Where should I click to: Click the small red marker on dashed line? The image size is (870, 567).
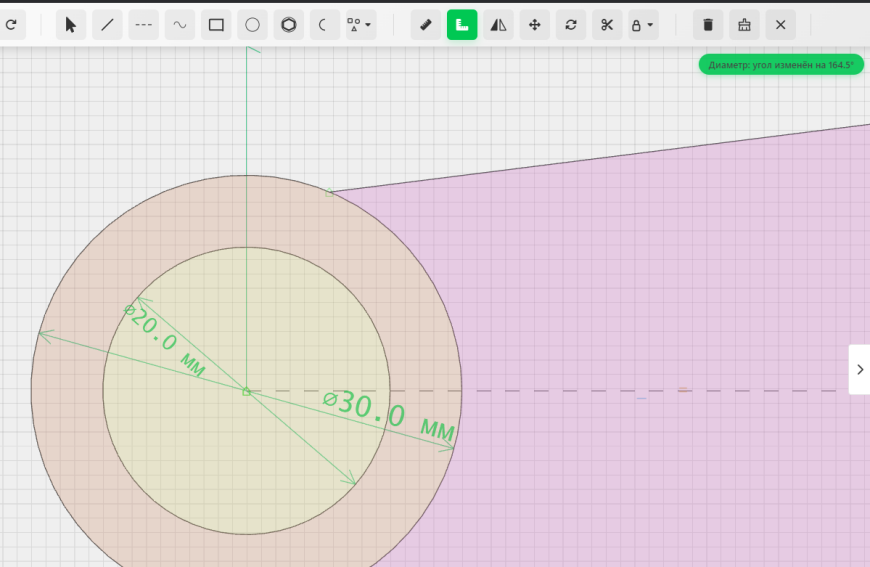(x=682, y=390)
